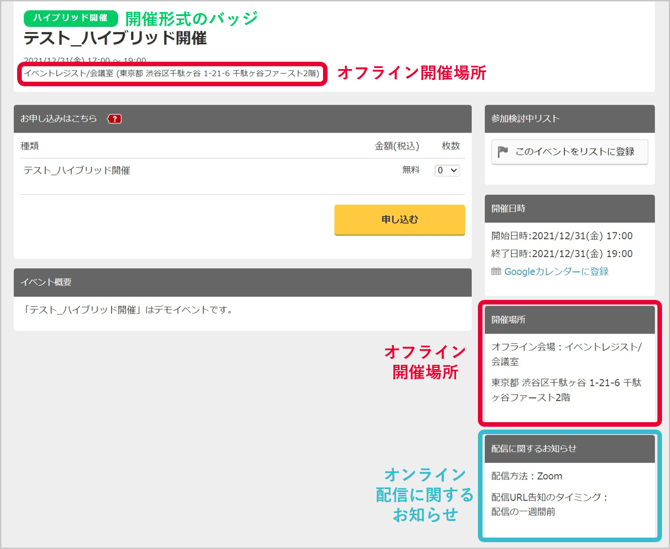Open the 枚数 ticket quantity dropdown
The width and height of the screenshot is (670, 549).
click(x=447, y=171)
